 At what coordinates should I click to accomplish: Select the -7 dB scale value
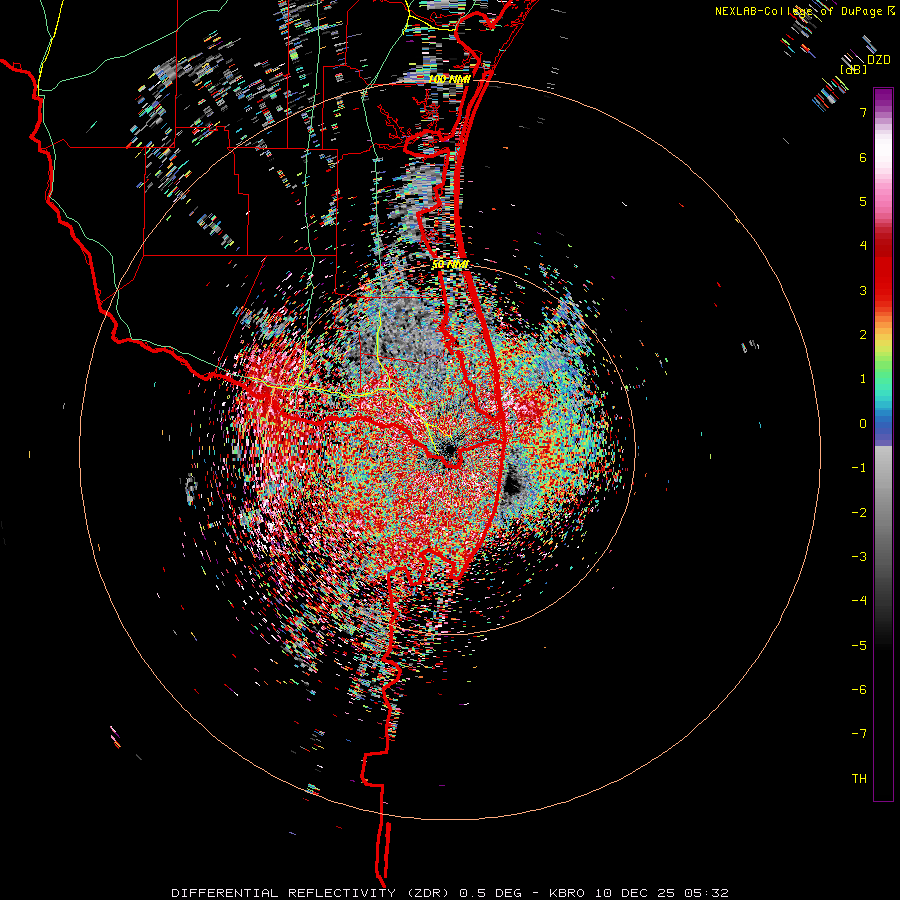[859, 734]
